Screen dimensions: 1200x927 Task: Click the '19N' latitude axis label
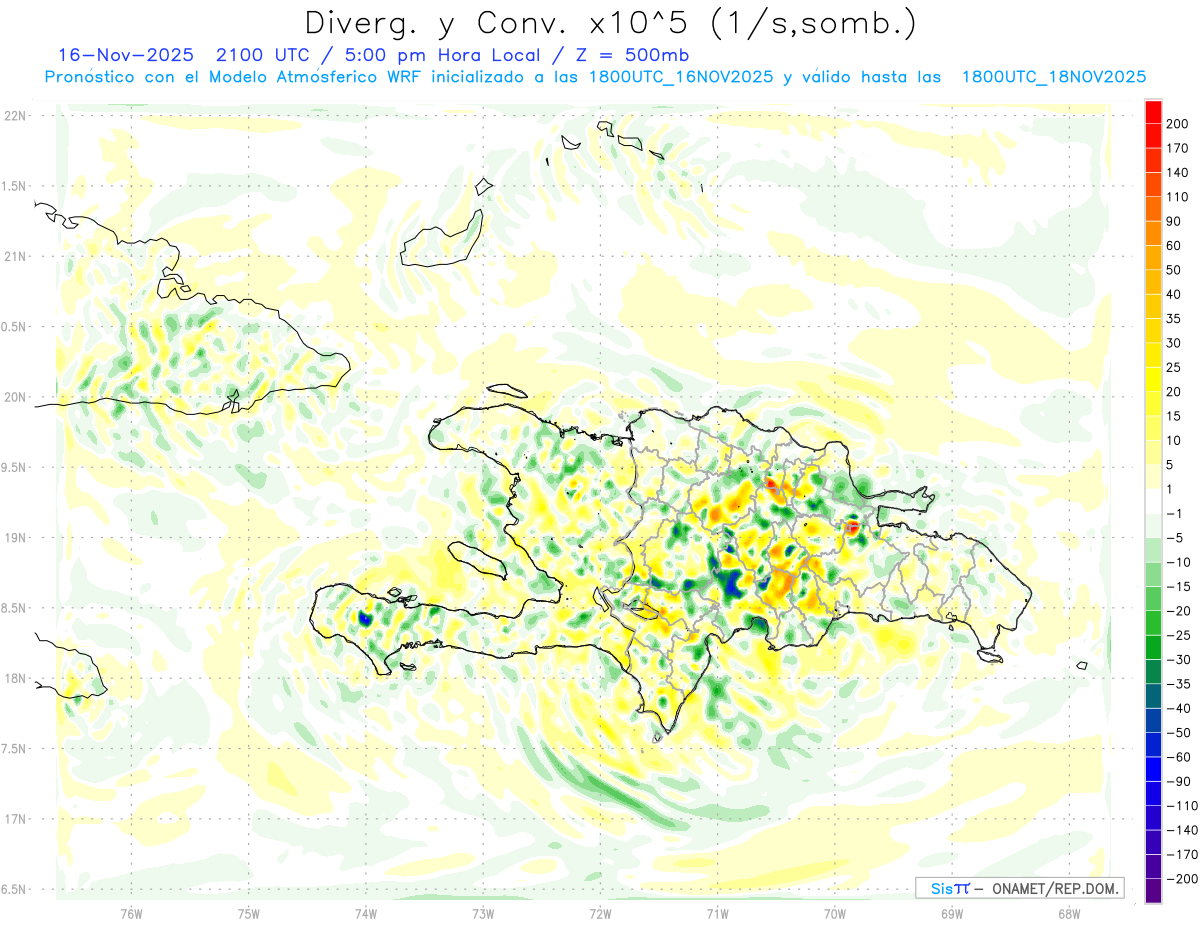14,538
